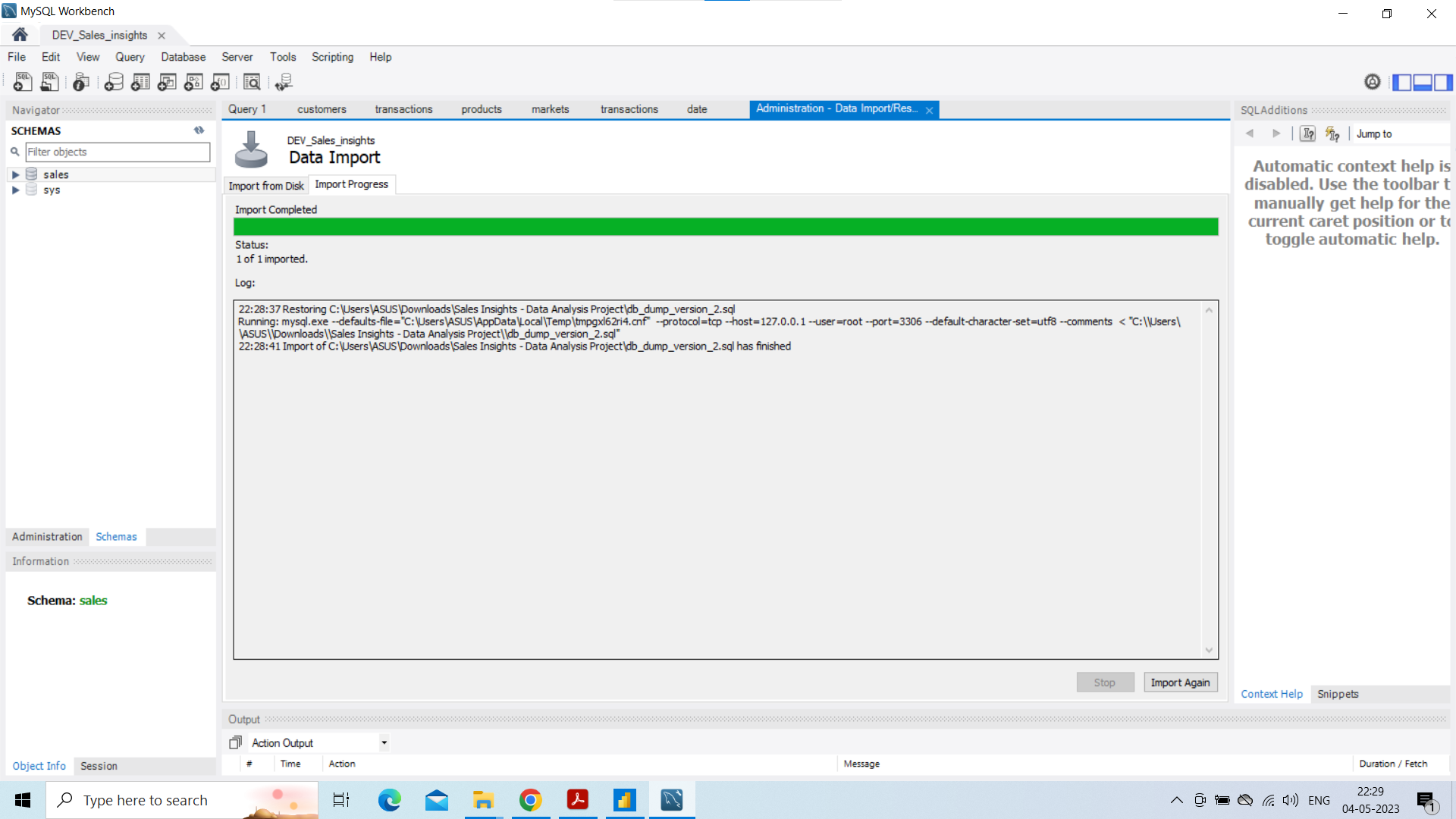Open the Server menu

click(237, 57)
